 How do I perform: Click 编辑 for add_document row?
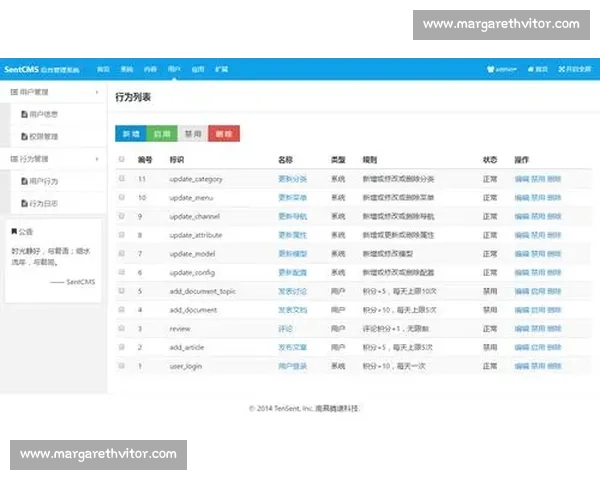(x=522, y=310)
